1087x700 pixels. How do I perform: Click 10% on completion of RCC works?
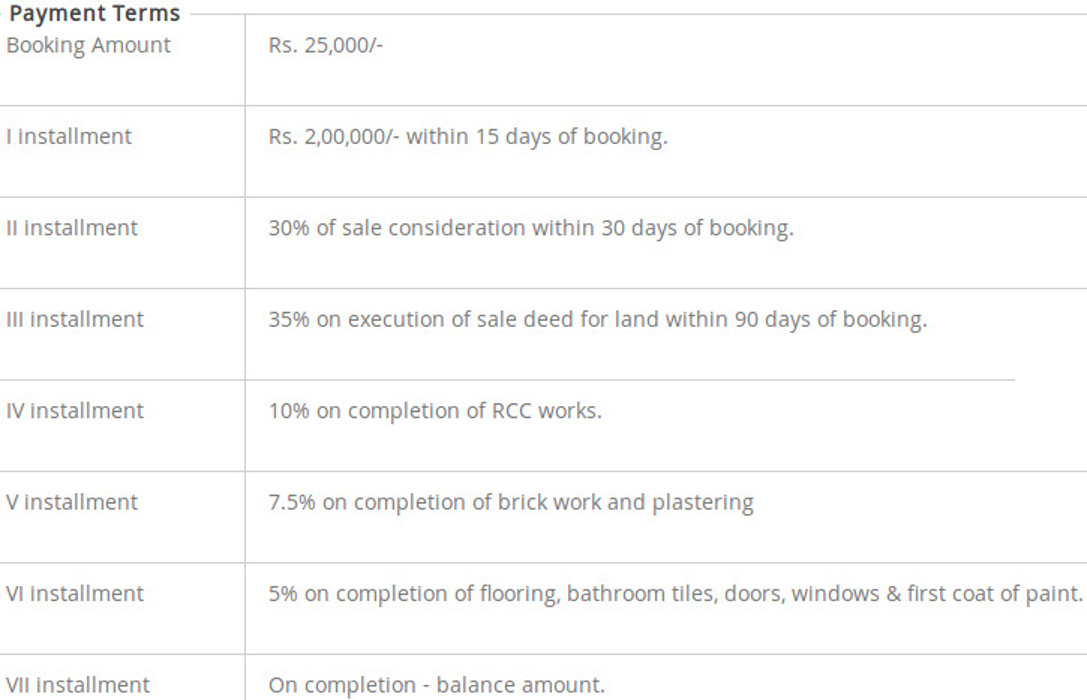(x=435, y=411)
